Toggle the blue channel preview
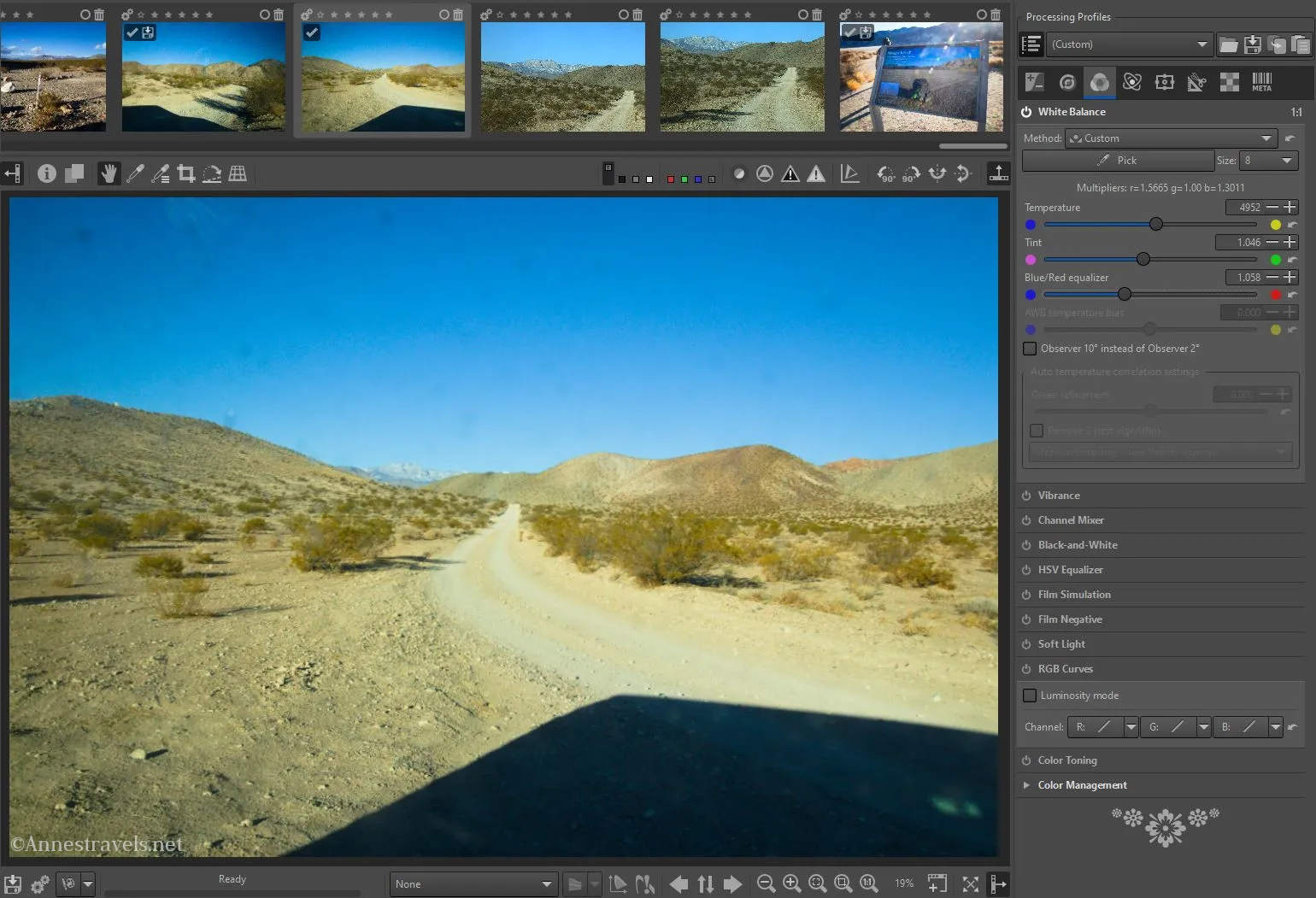Viewport: 1316px width, 898px height. tap(698, 179)
